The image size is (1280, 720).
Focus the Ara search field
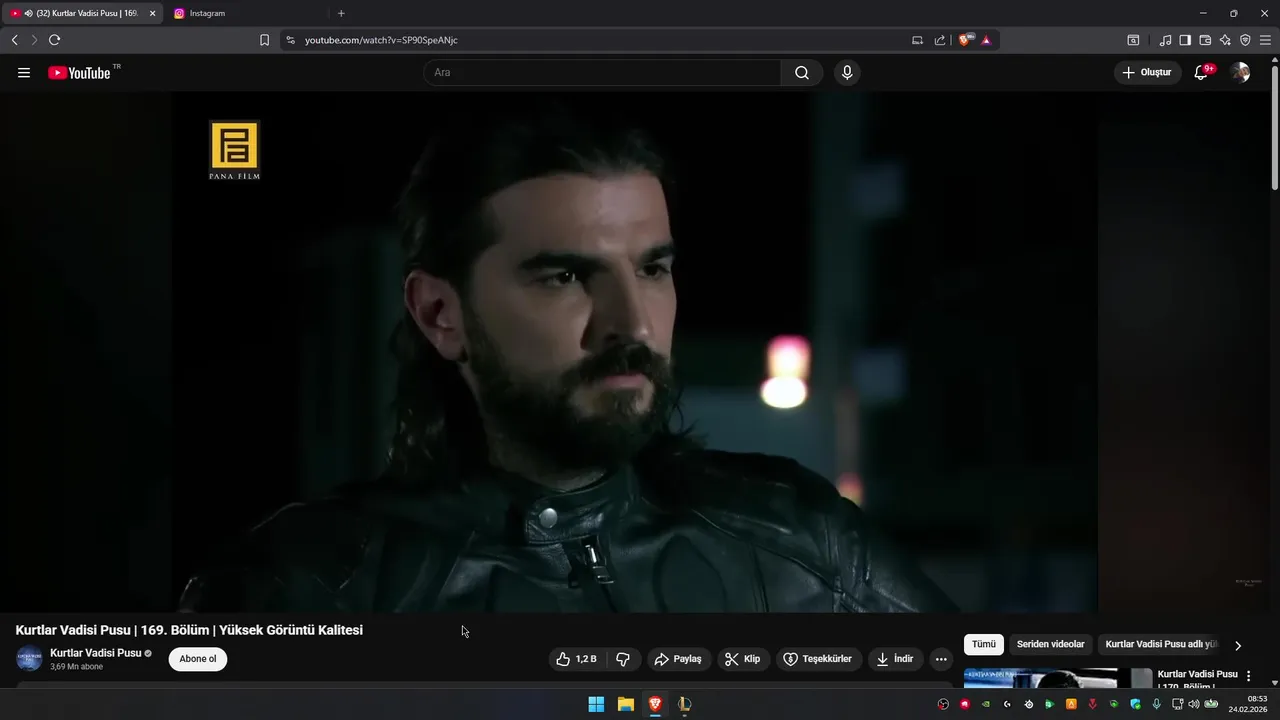coord(602,73)
